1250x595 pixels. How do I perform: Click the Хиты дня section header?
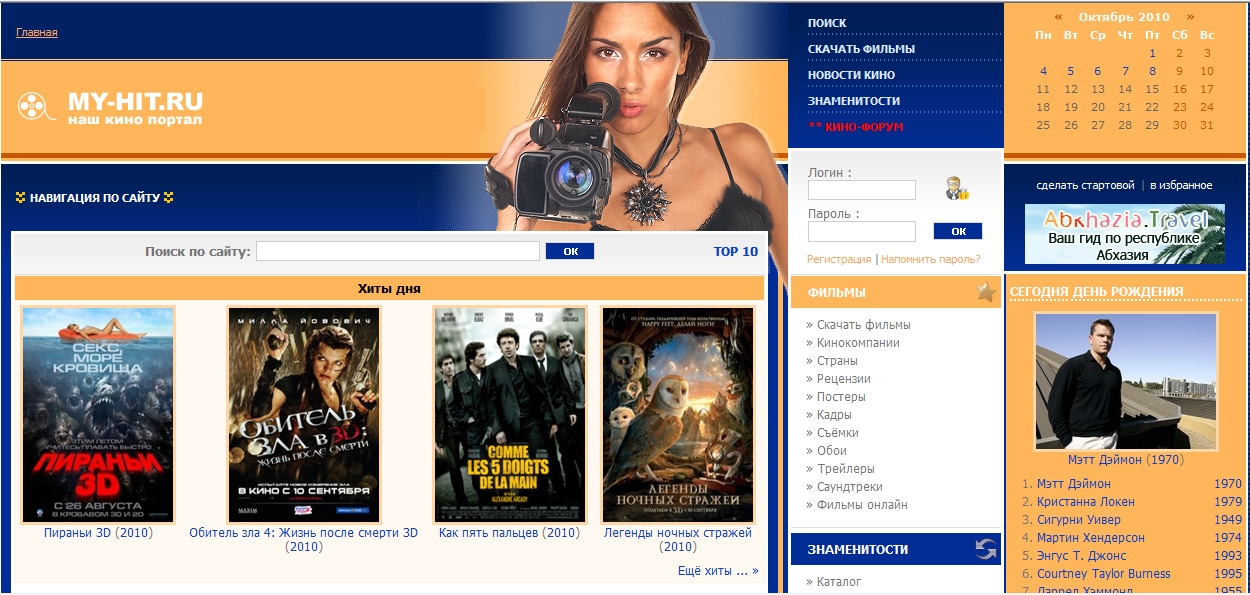point(389,289)
